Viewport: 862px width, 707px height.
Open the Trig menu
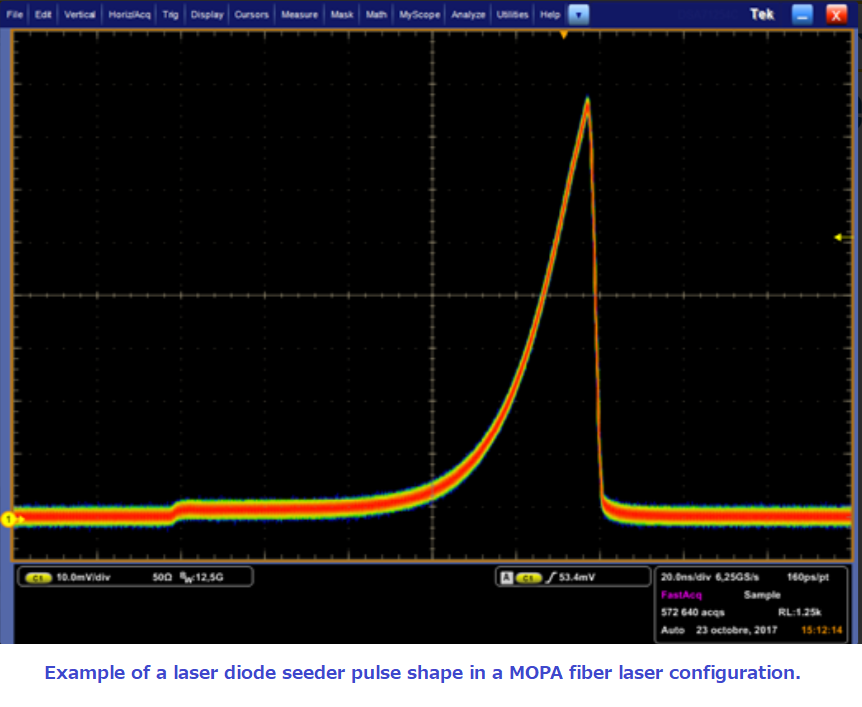point(170,15)
